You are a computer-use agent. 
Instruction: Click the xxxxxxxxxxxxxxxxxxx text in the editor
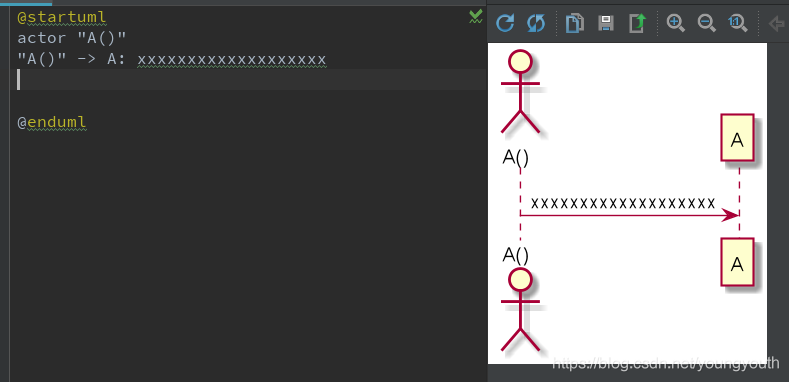(x=232, y=60)
